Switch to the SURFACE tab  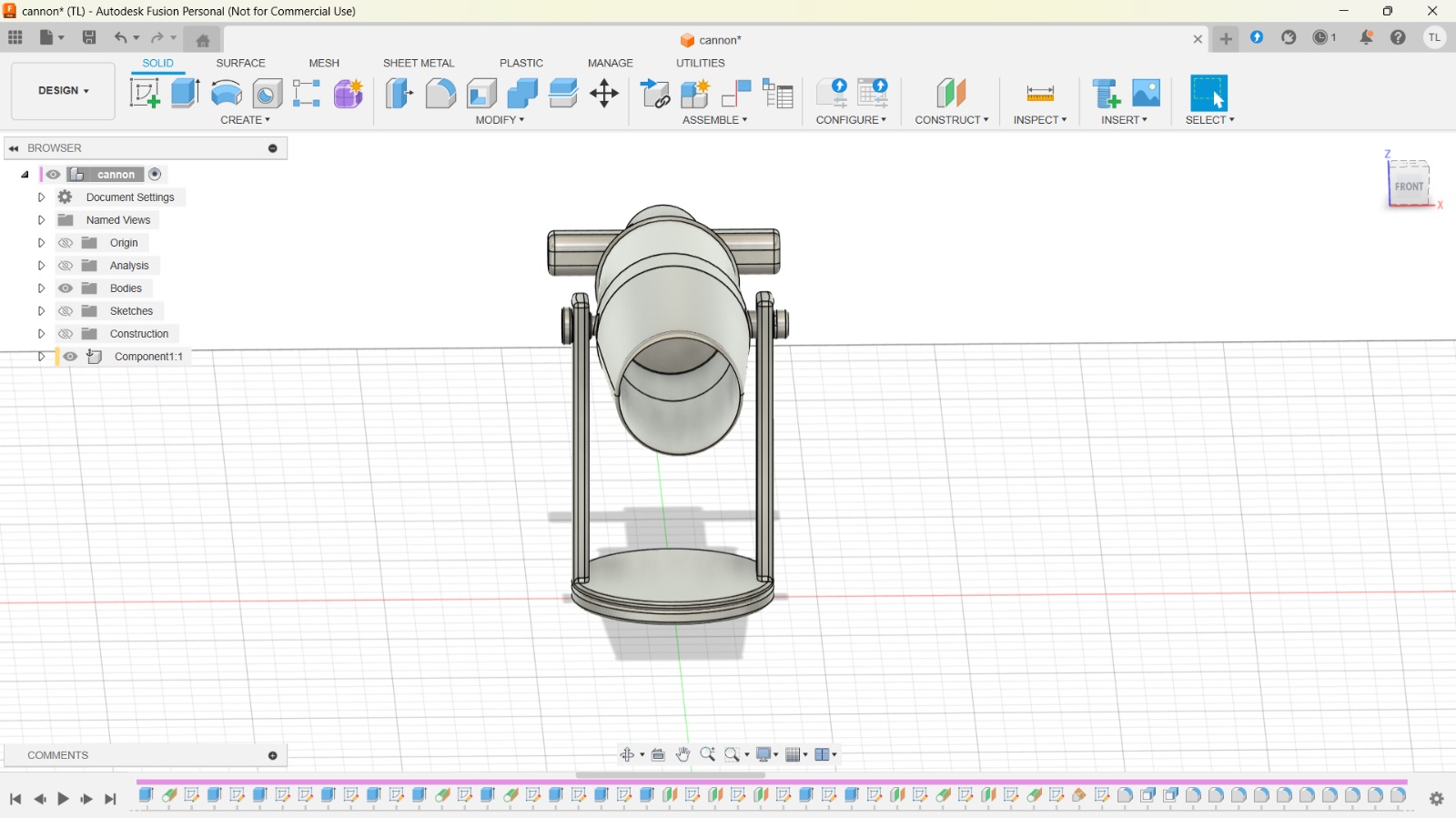tap(240, 63)
